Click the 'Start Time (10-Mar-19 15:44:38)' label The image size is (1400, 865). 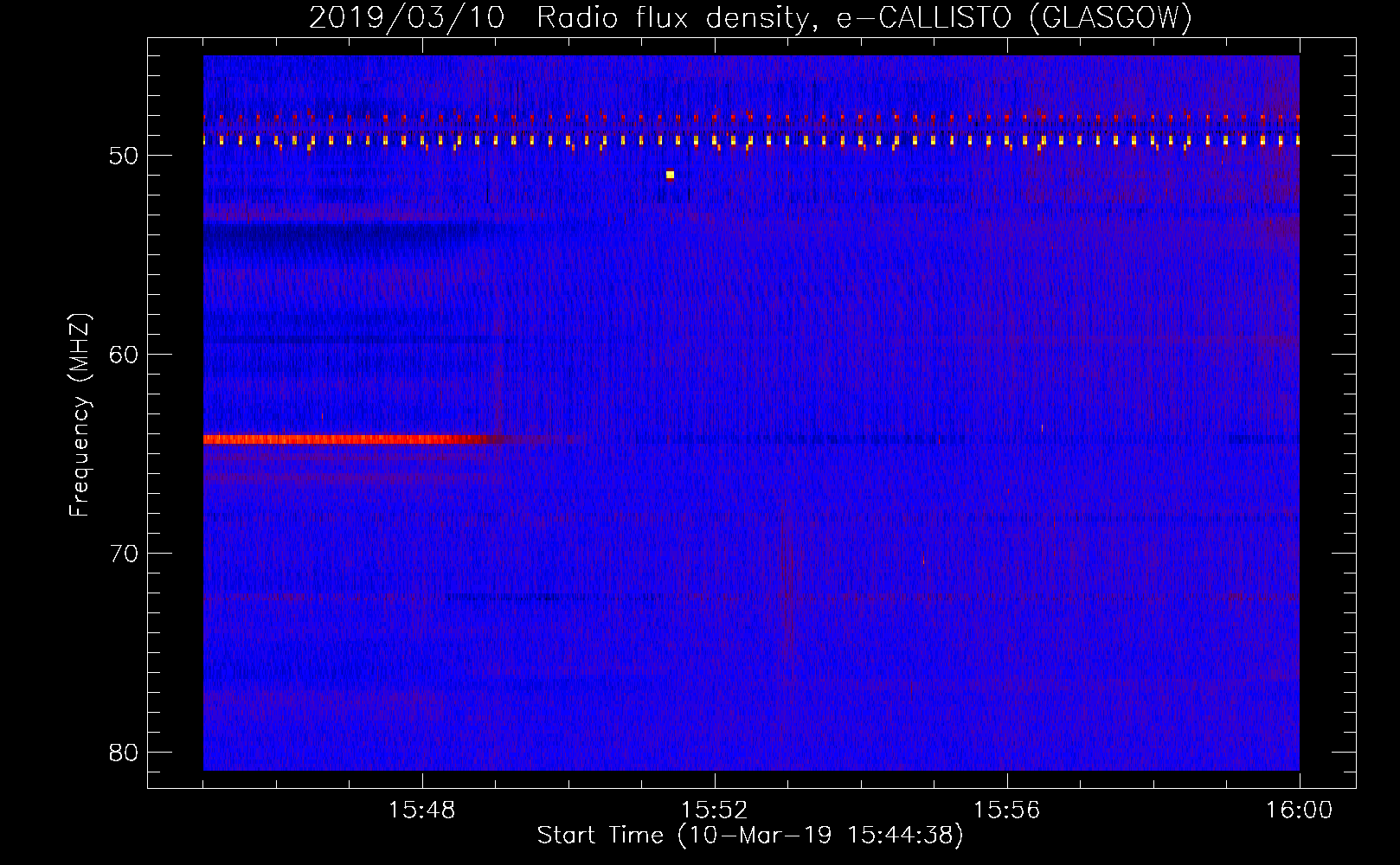750,836
